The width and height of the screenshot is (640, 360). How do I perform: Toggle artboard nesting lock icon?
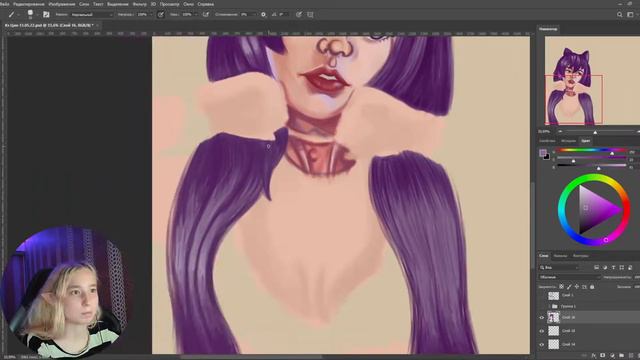click(x=584, y=287)
